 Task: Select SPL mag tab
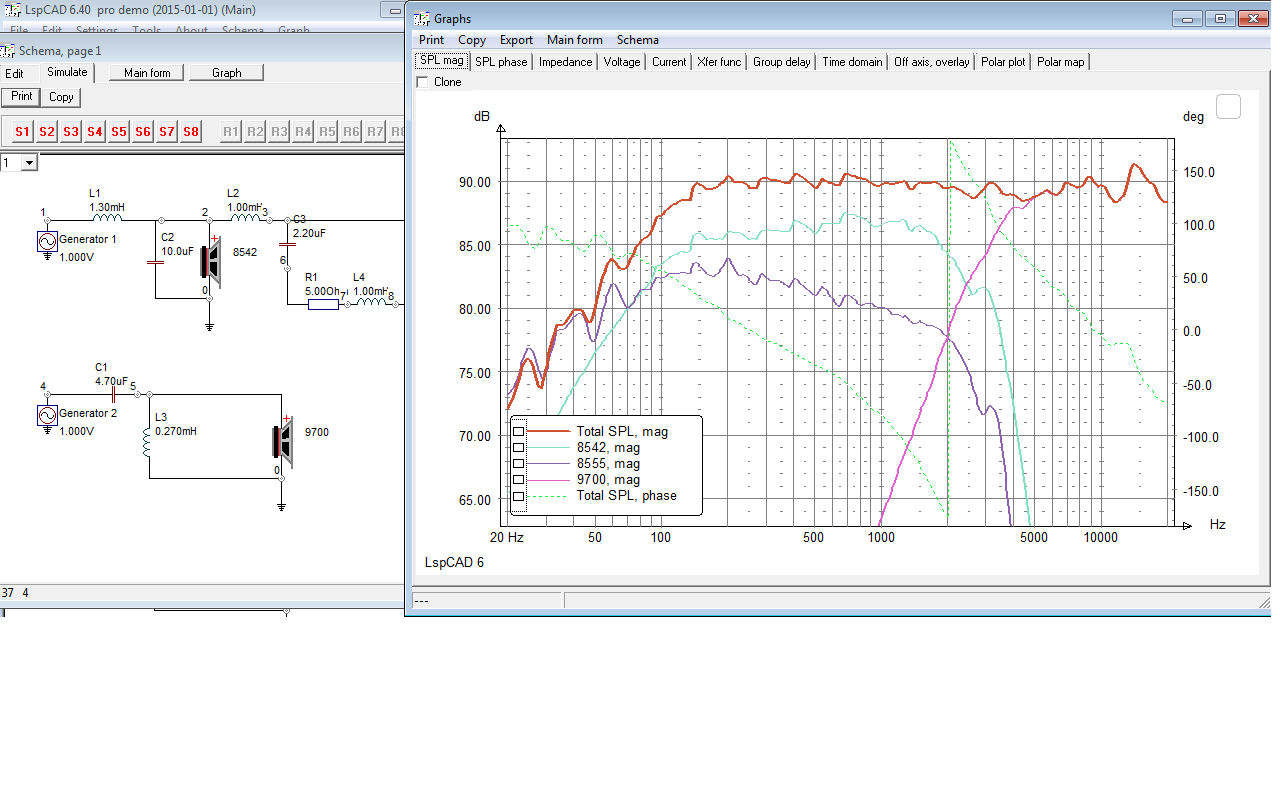coord(441,60)
